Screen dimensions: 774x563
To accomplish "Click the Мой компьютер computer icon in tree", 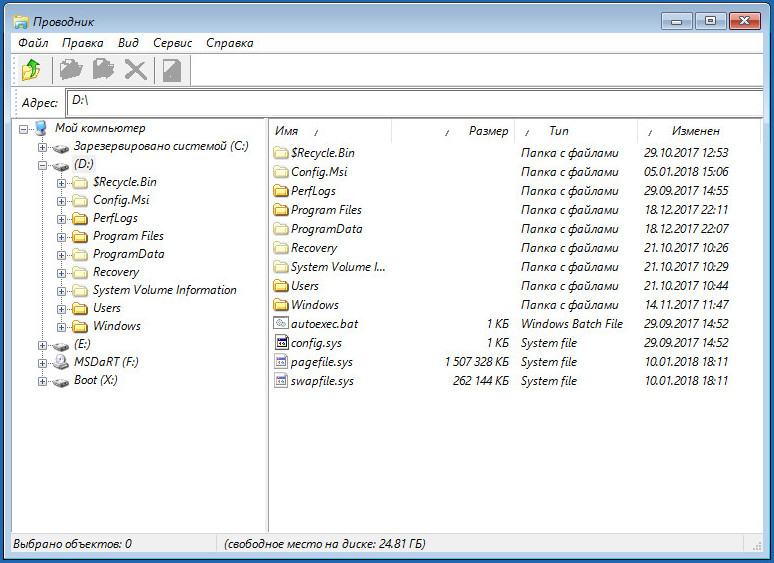I will [x=41, y=128].
